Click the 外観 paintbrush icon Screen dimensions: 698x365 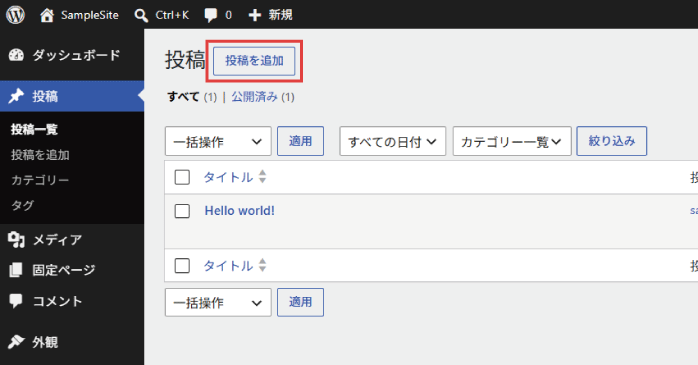16,341
